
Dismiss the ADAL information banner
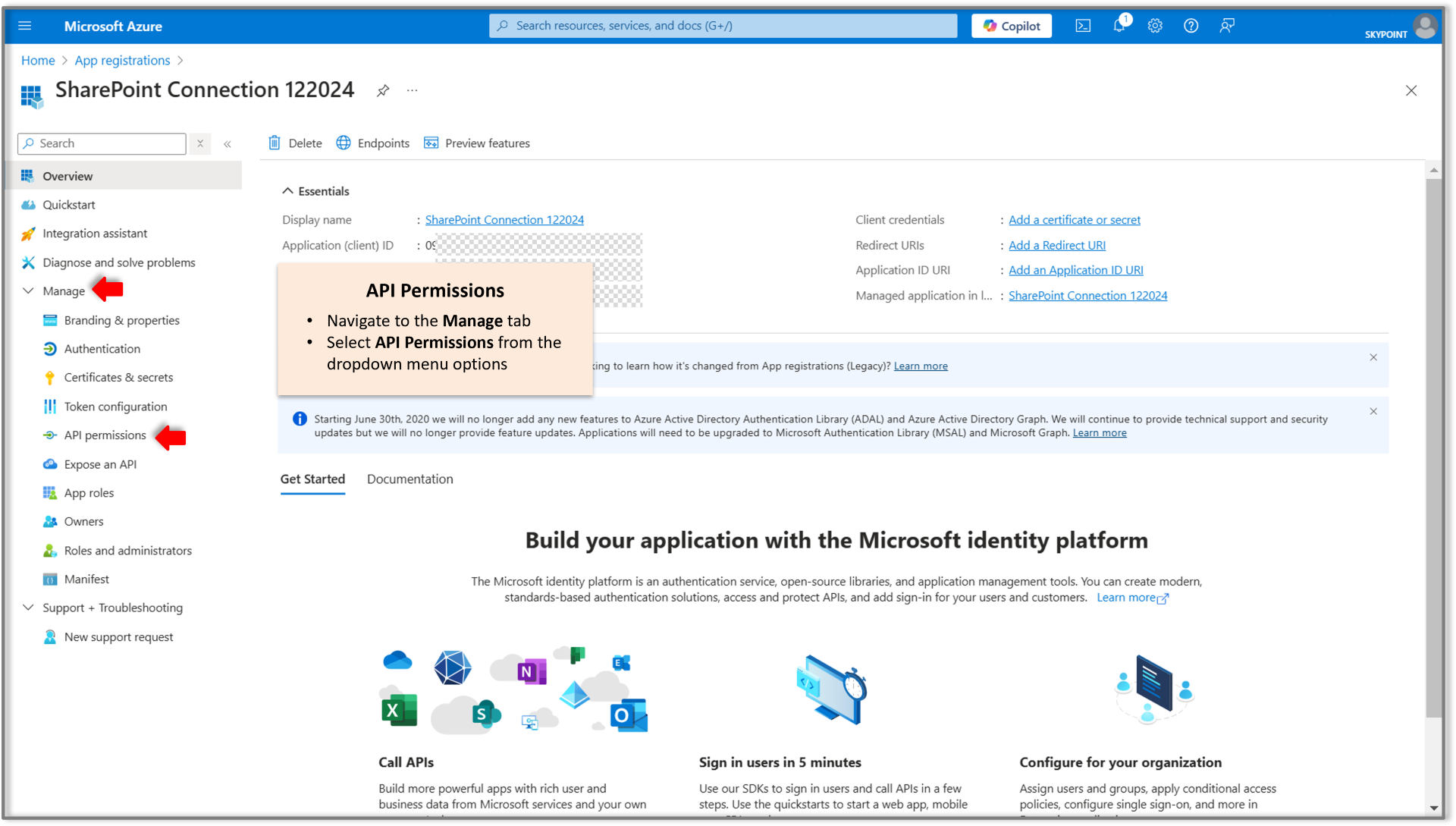tap(1373, 412)
